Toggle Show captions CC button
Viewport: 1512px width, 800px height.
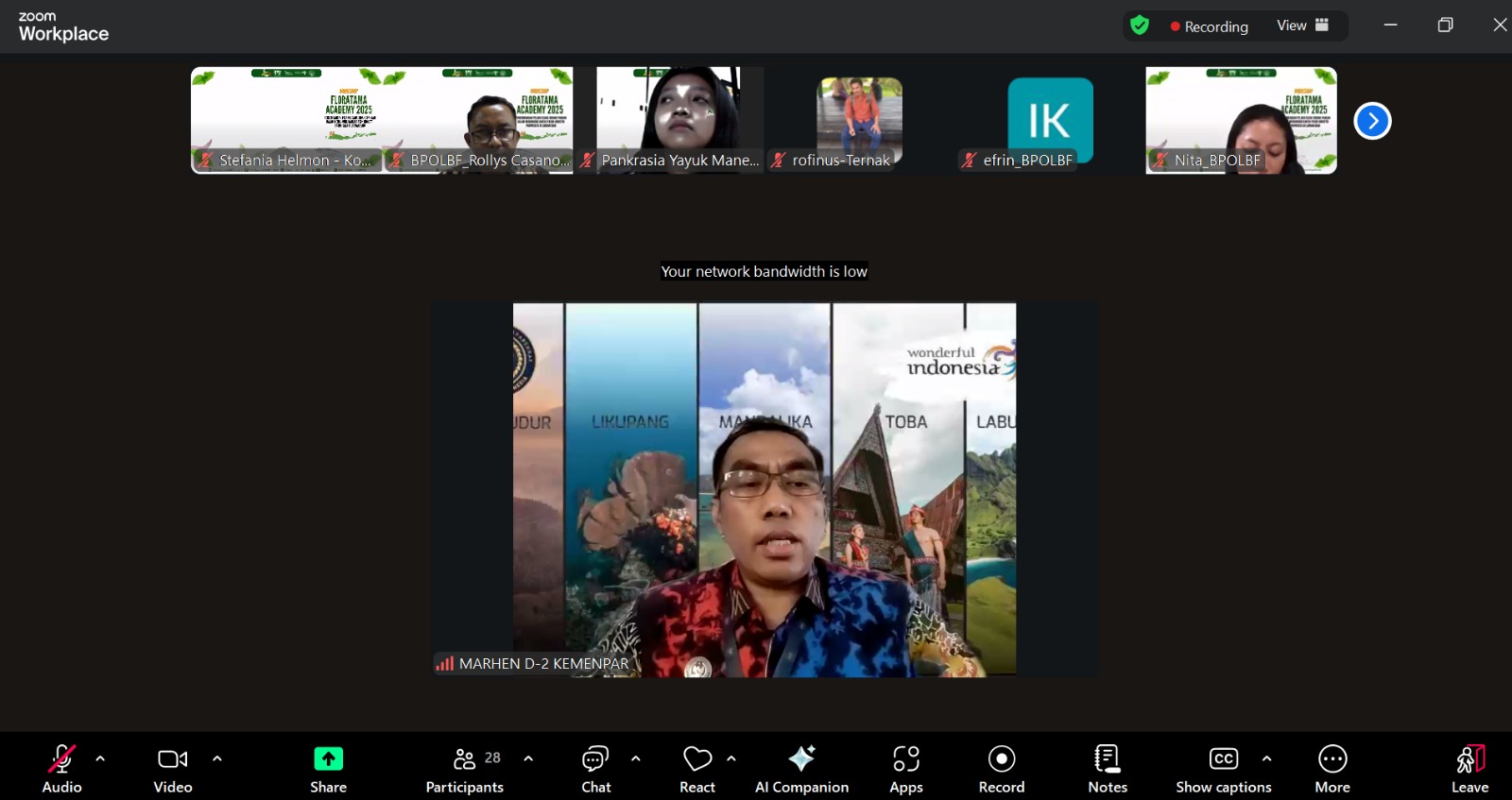click(1223, 769)
